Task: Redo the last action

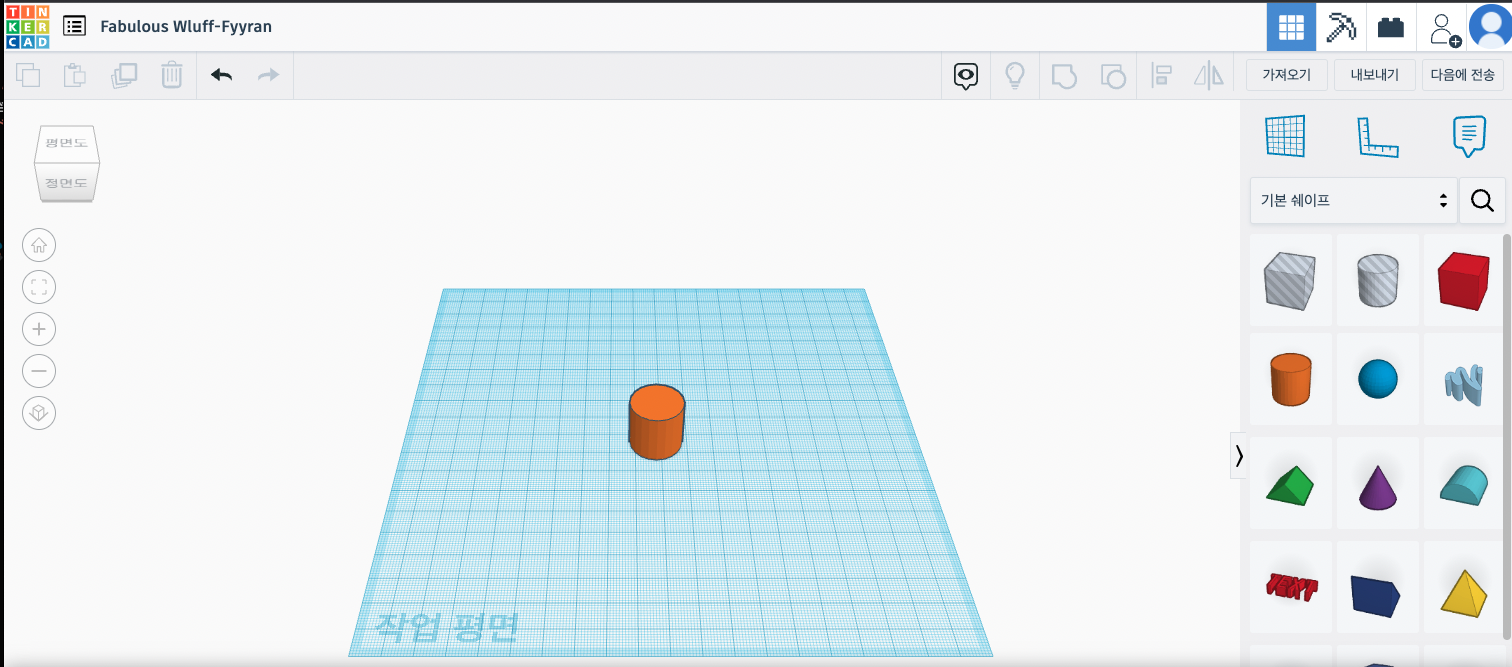Action: 268,75
